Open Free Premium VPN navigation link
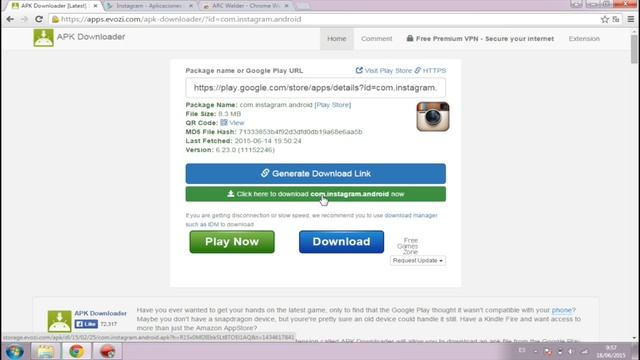This screenshot has width=640, height=360. (480, 39)
